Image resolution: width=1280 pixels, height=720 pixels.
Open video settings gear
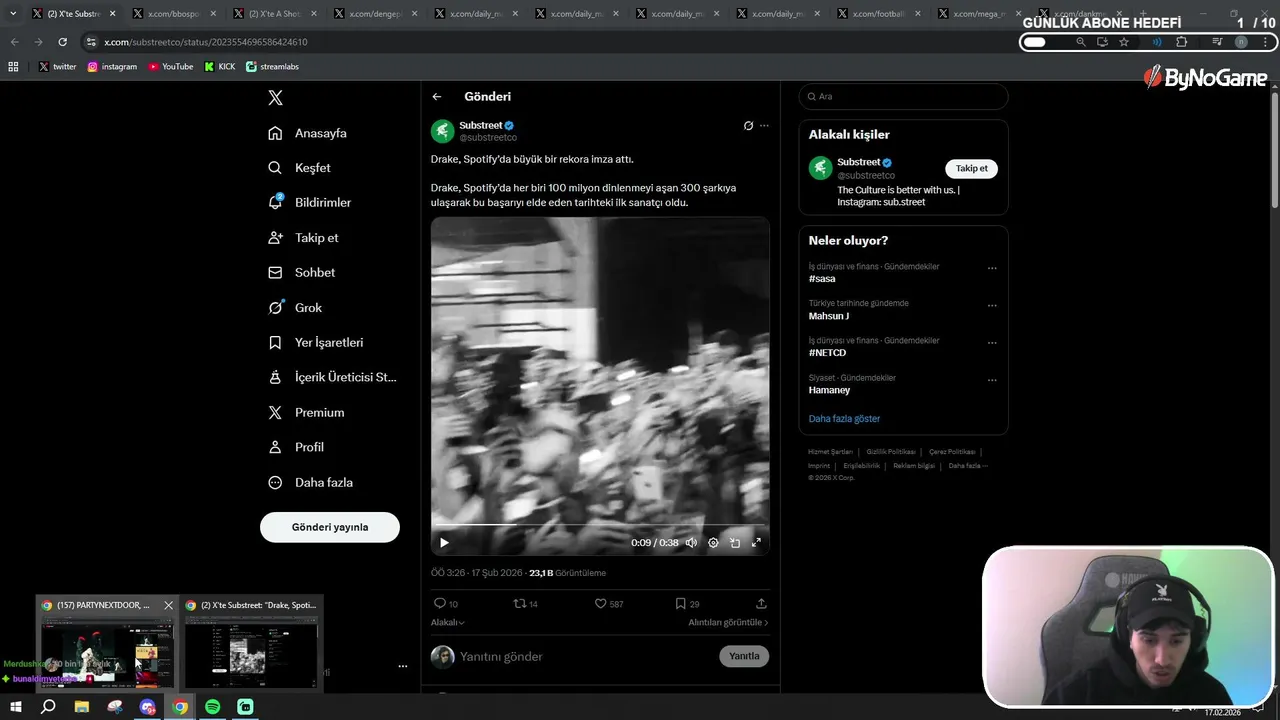[x=713, y=543]
